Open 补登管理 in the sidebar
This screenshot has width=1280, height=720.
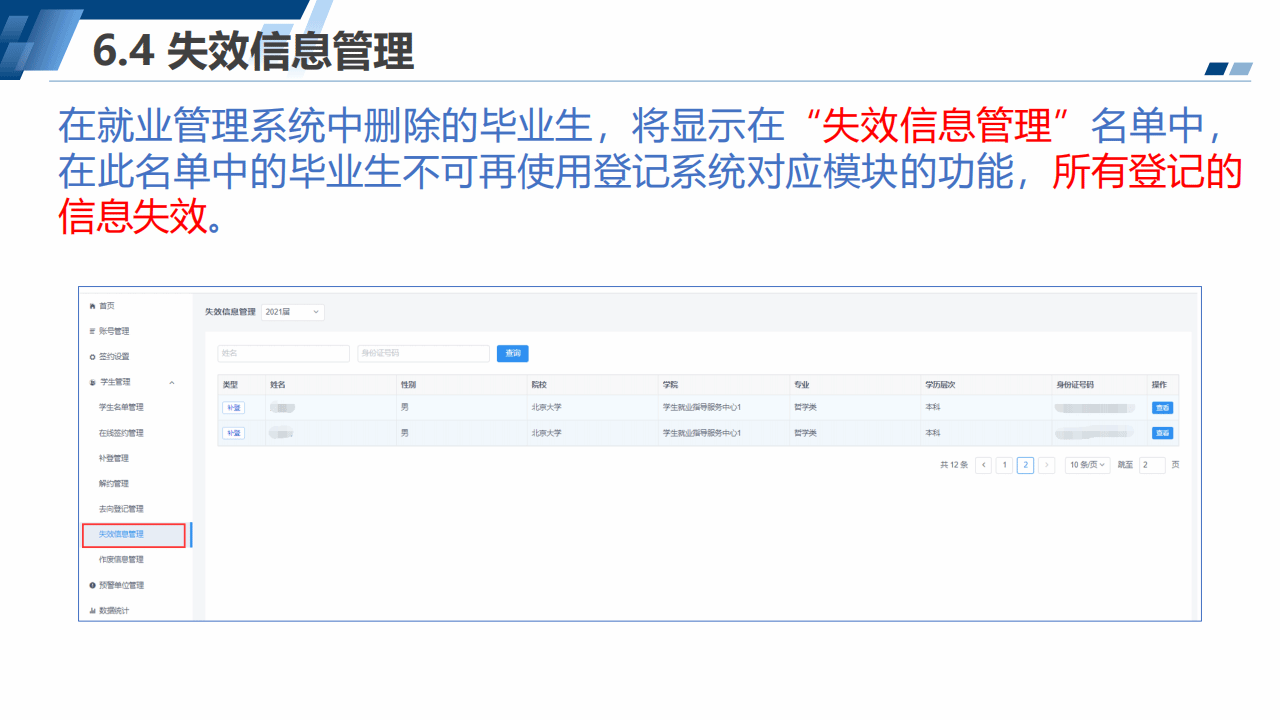click(113, 458)
